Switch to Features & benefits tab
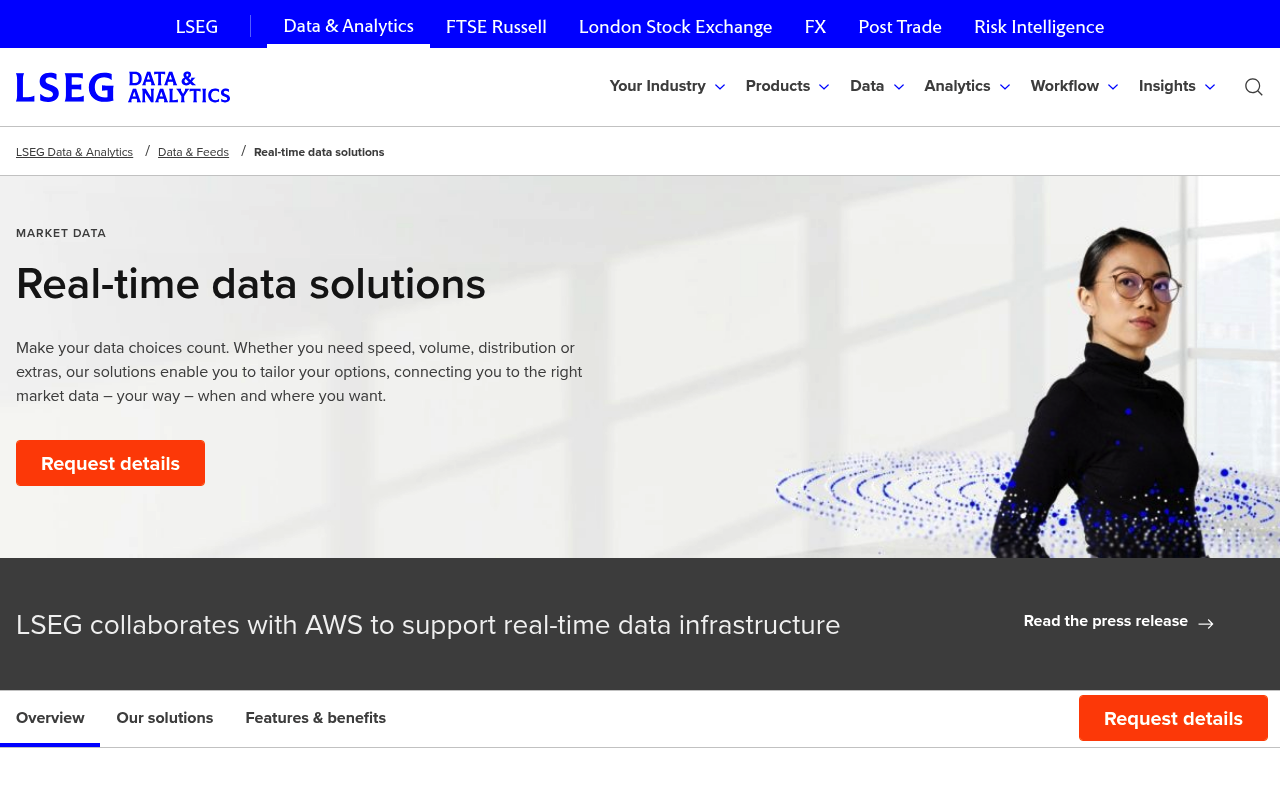This screenshot has width=1280, height=800. pyautogui.click(x=315, y=718)
